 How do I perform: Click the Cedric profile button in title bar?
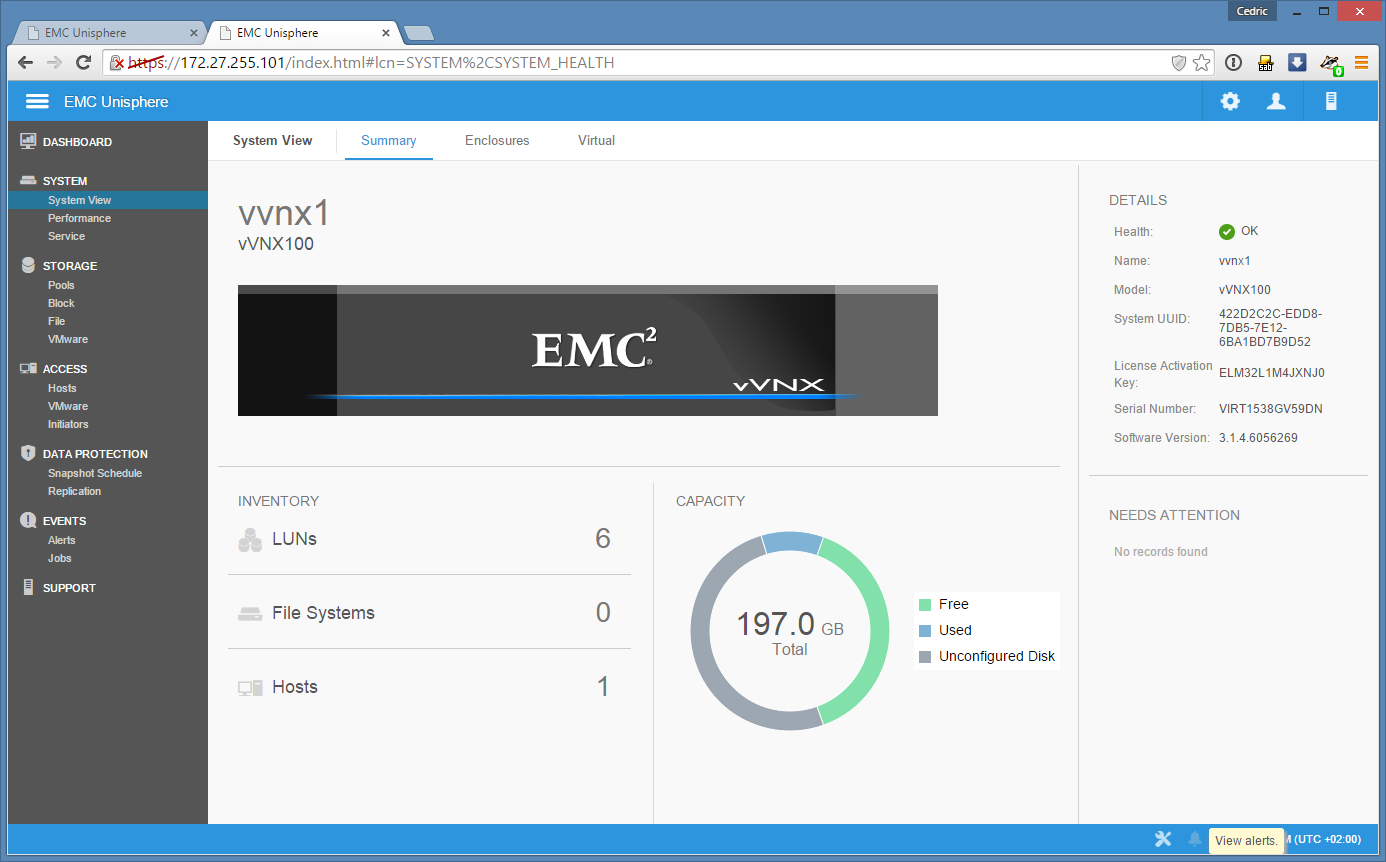[x=1251, y=11]
